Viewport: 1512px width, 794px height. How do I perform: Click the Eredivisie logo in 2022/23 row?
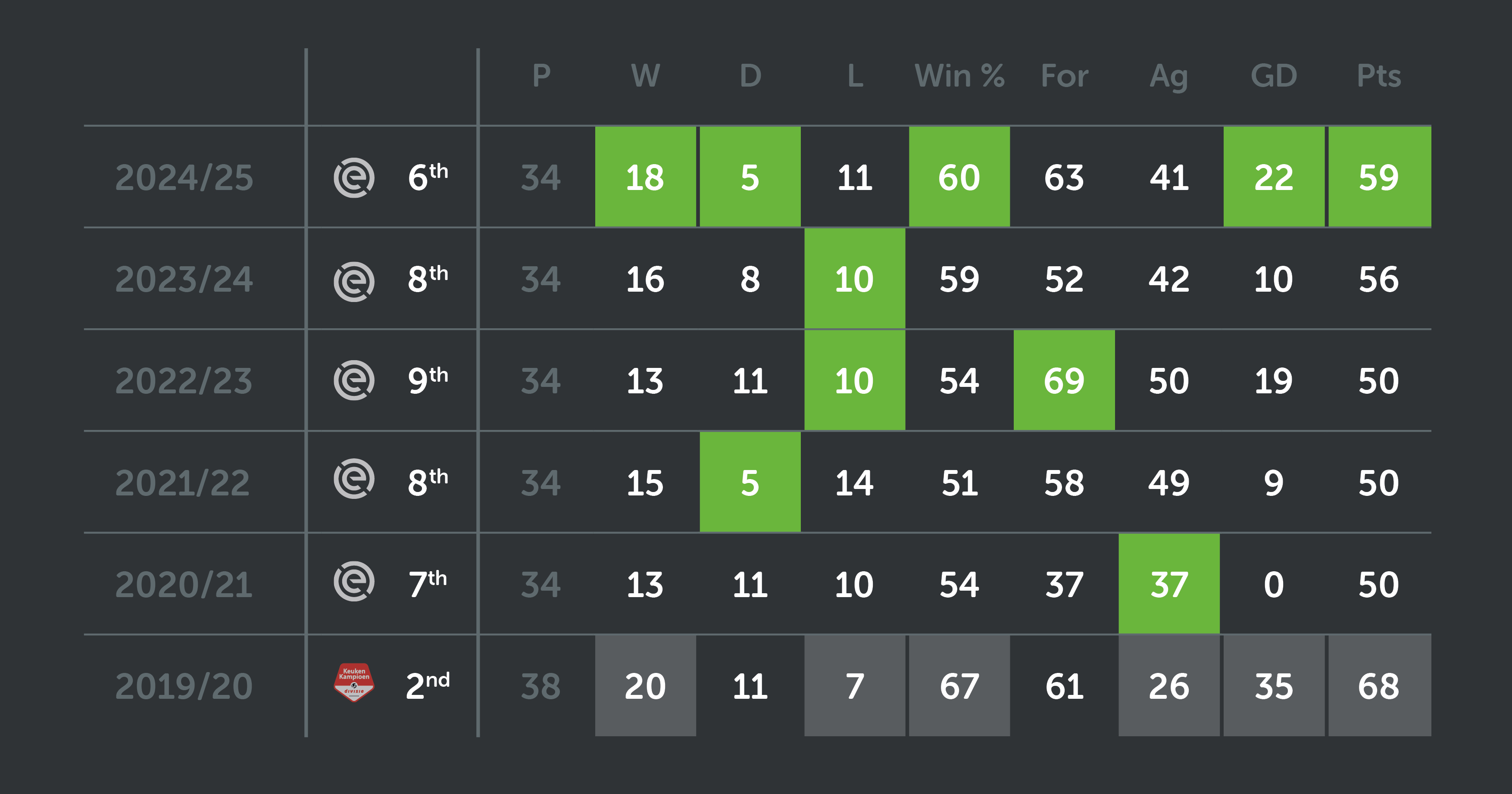[x=354, y=380]
